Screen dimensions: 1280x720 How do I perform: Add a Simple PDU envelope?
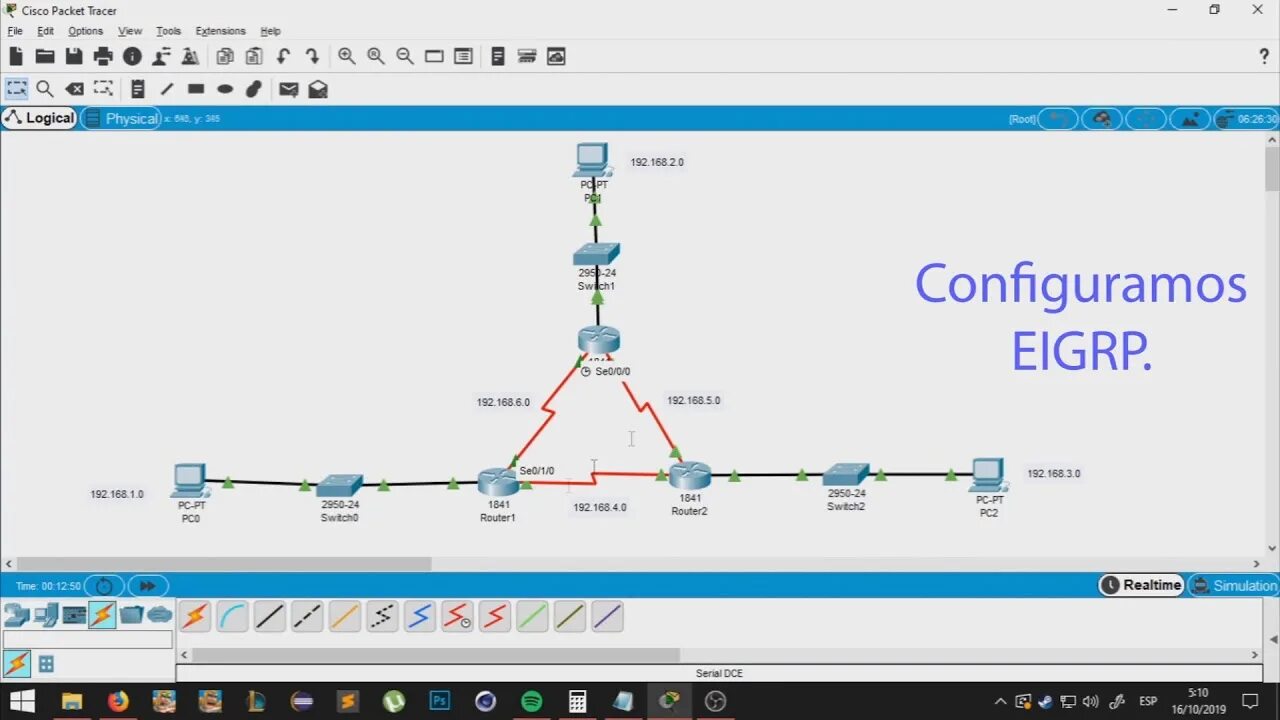pyautogui.click(x=289, y=89)
